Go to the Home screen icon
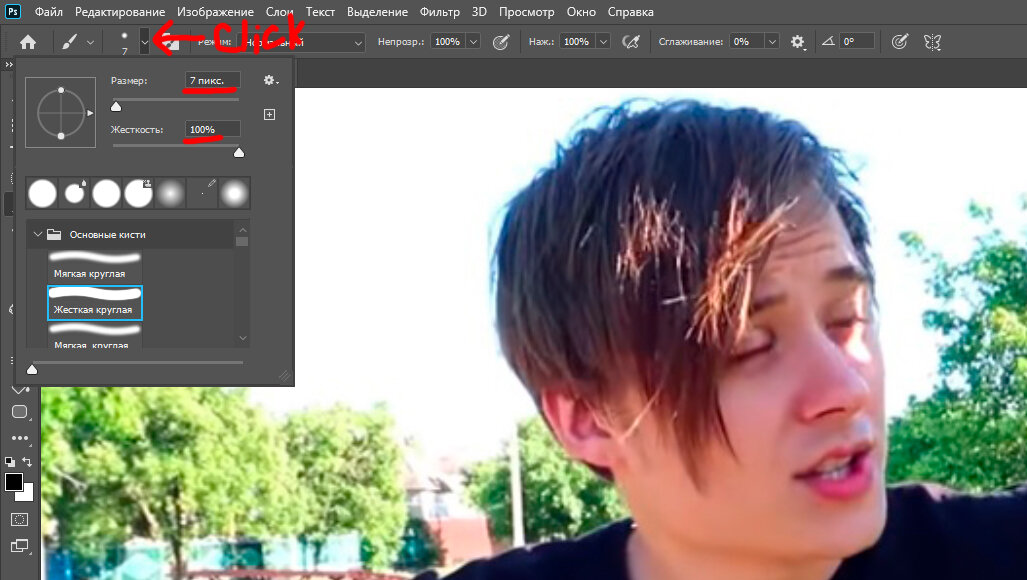Screen dimensions: 1027x580 click(28, 42)
